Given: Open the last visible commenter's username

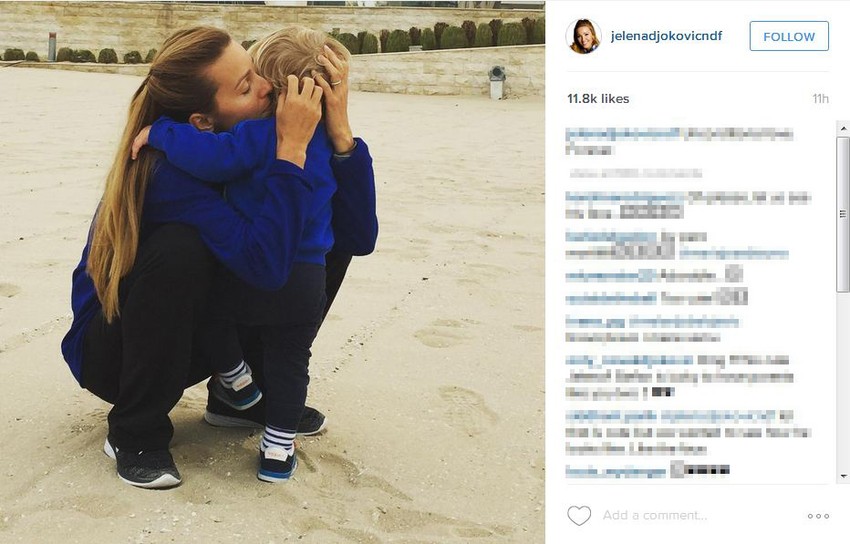Looking at the screenshot, I should 615,471.
